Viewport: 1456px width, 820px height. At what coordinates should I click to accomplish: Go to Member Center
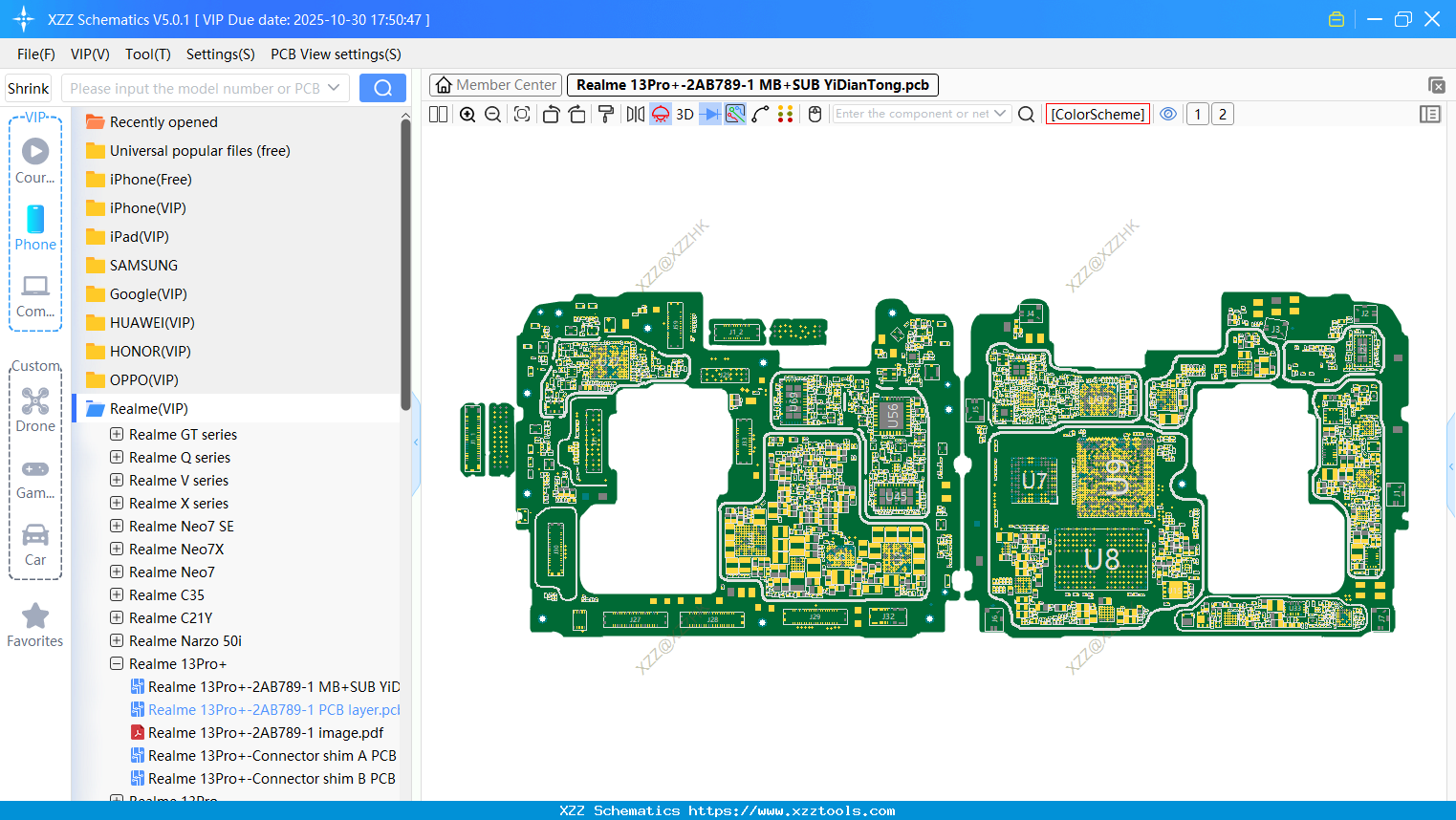495,85
